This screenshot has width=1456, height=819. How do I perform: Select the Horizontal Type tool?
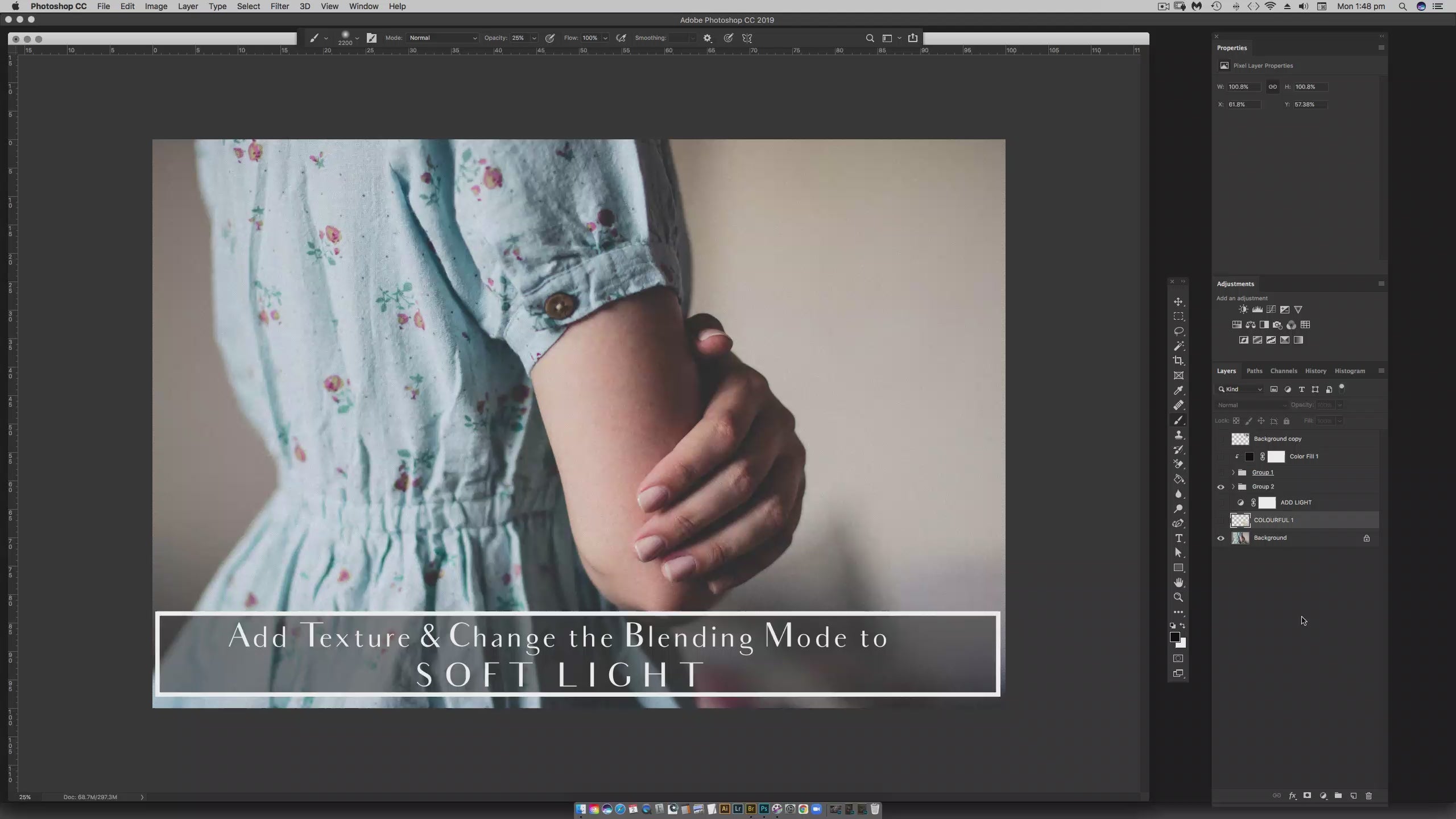coord(1178,538)
